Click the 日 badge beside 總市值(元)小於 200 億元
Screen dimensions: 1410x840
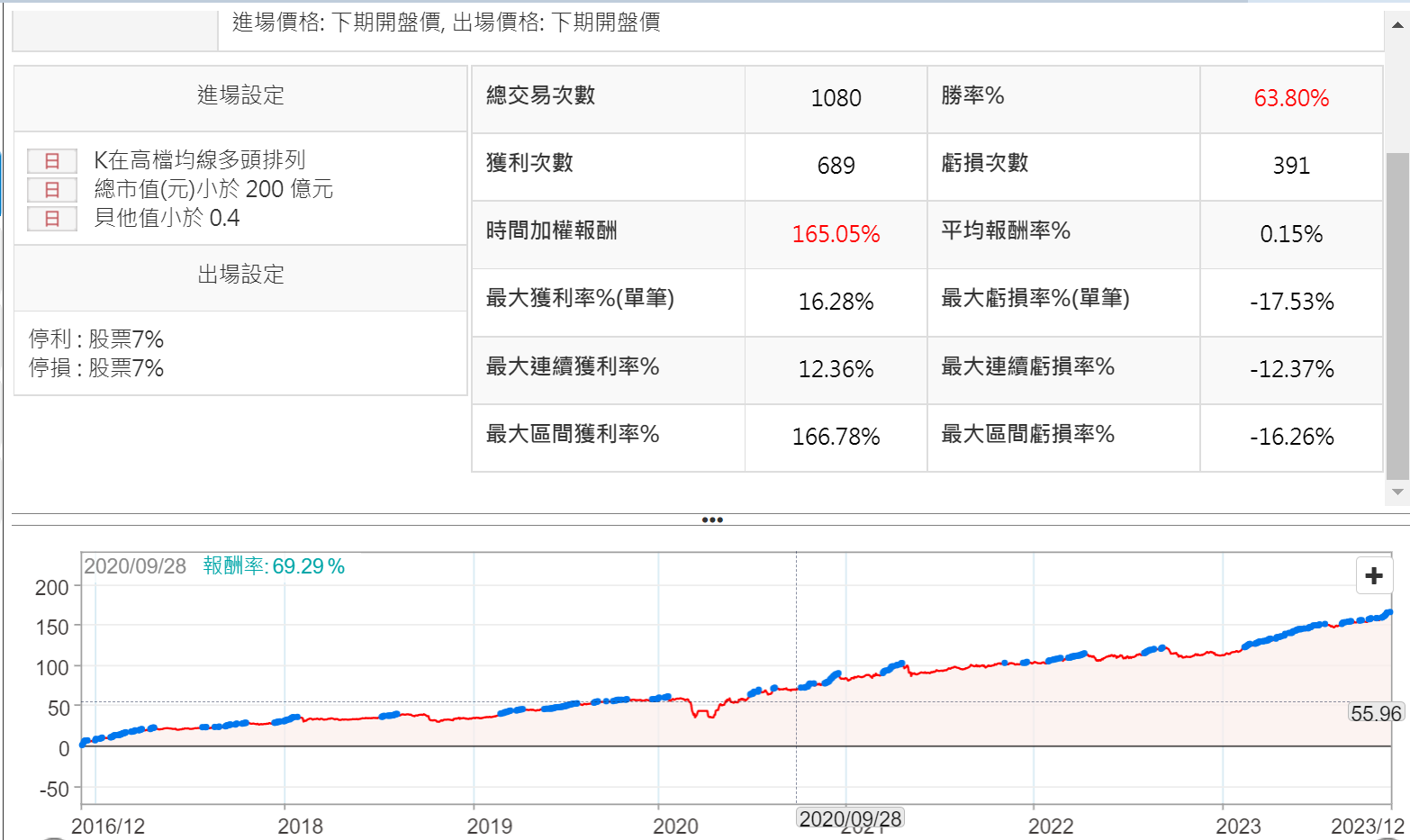(x=51, y=190)
